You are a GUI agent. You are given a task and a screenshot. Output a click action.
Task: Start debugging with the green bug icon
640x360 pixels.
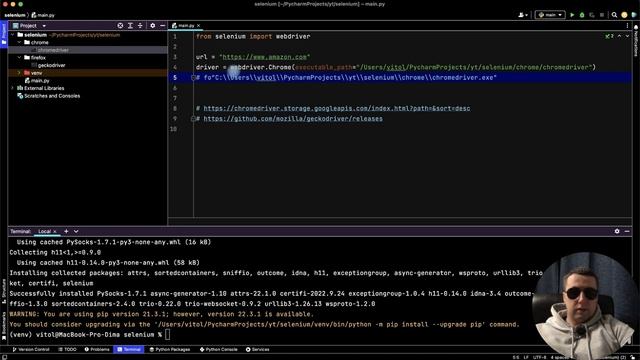582,15
